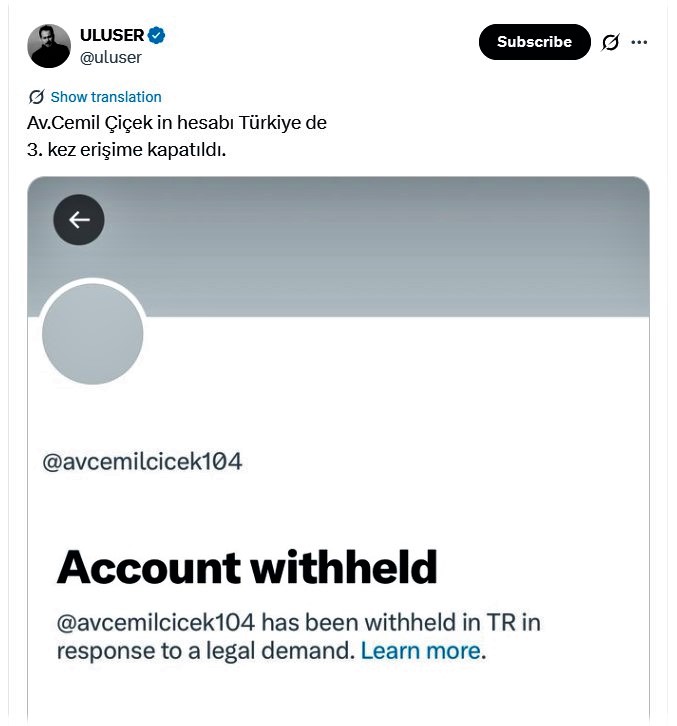Click the @avcemilcicek104 handle below the avatar
The height and width of the screenshot is (726, 677).
[142, 462]
